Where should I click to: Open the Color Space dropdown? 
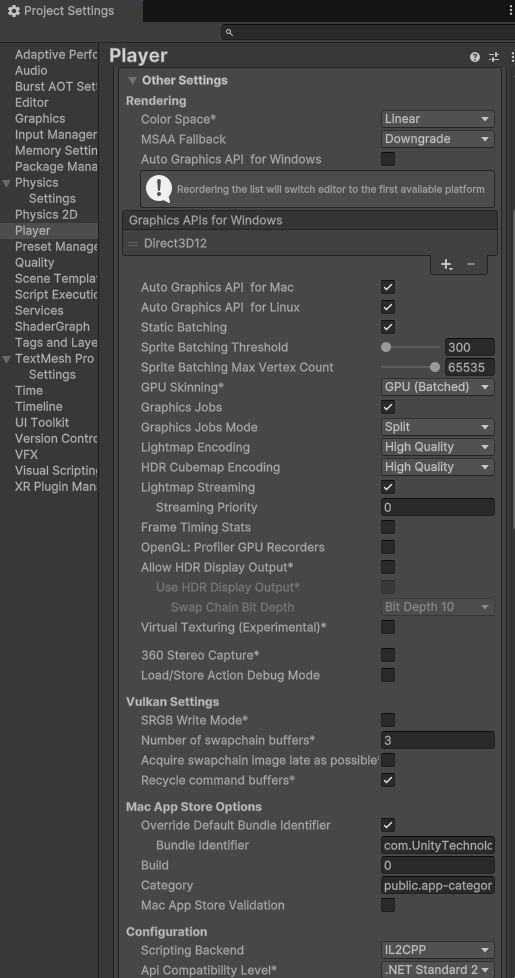[x=438, y=119]
